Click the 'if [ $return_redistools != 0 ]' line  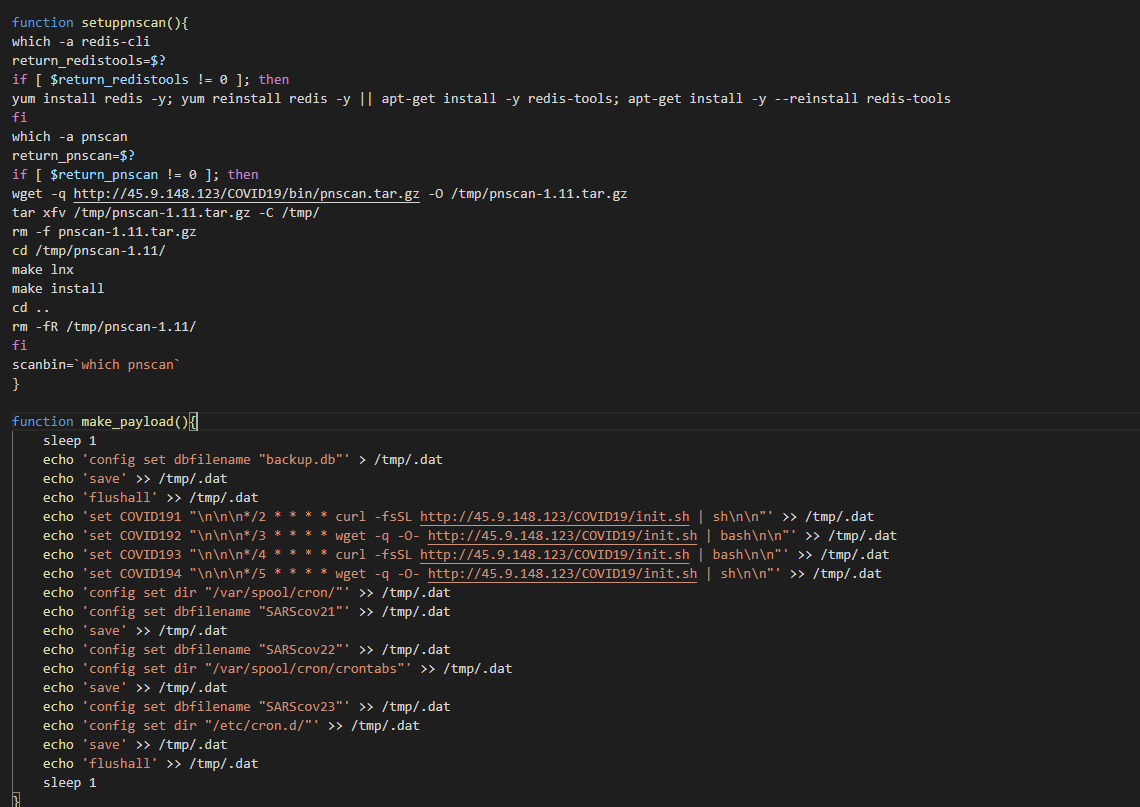point(150,79)
